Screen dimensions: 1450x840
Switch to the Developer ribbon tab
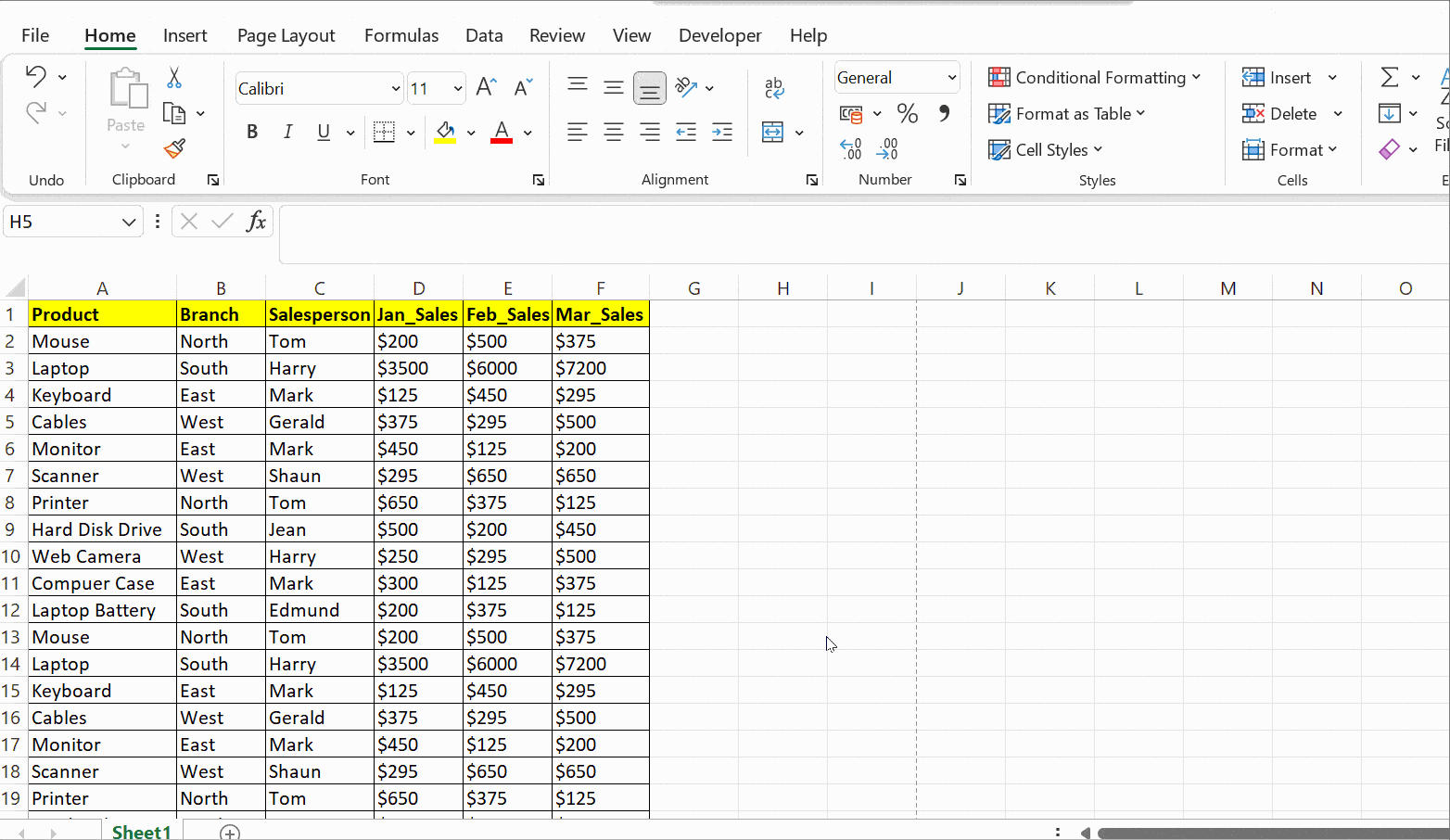(719, 35)
